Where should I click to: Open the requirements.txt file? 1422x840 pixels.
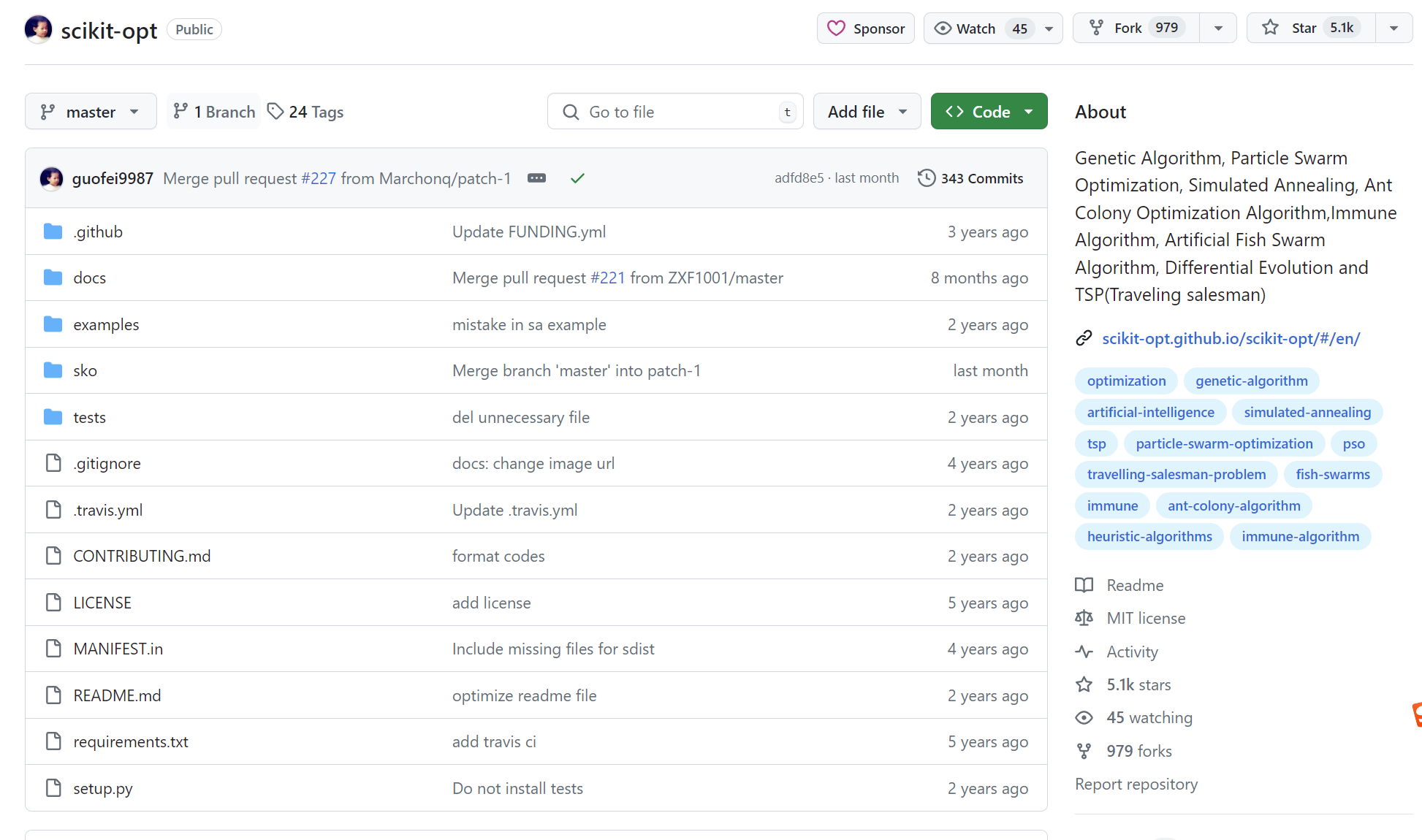[131, 741]
